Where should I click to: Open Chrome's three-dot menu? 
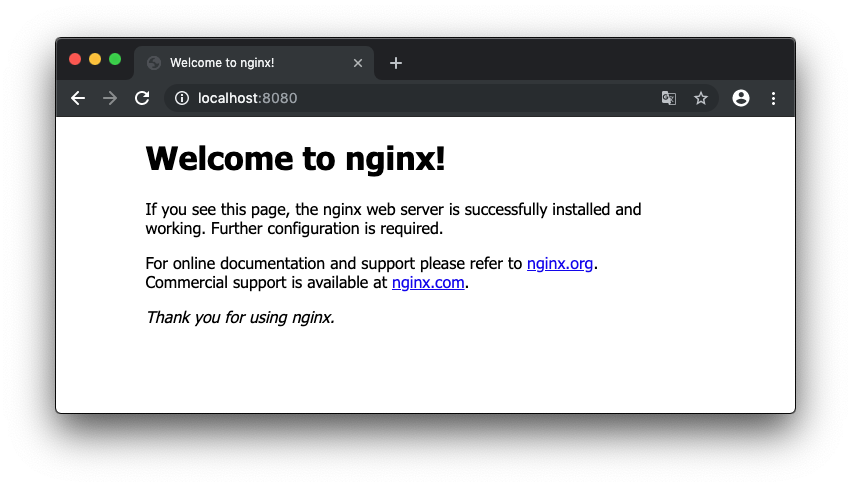pyautogui.click(x=773, y=98)
